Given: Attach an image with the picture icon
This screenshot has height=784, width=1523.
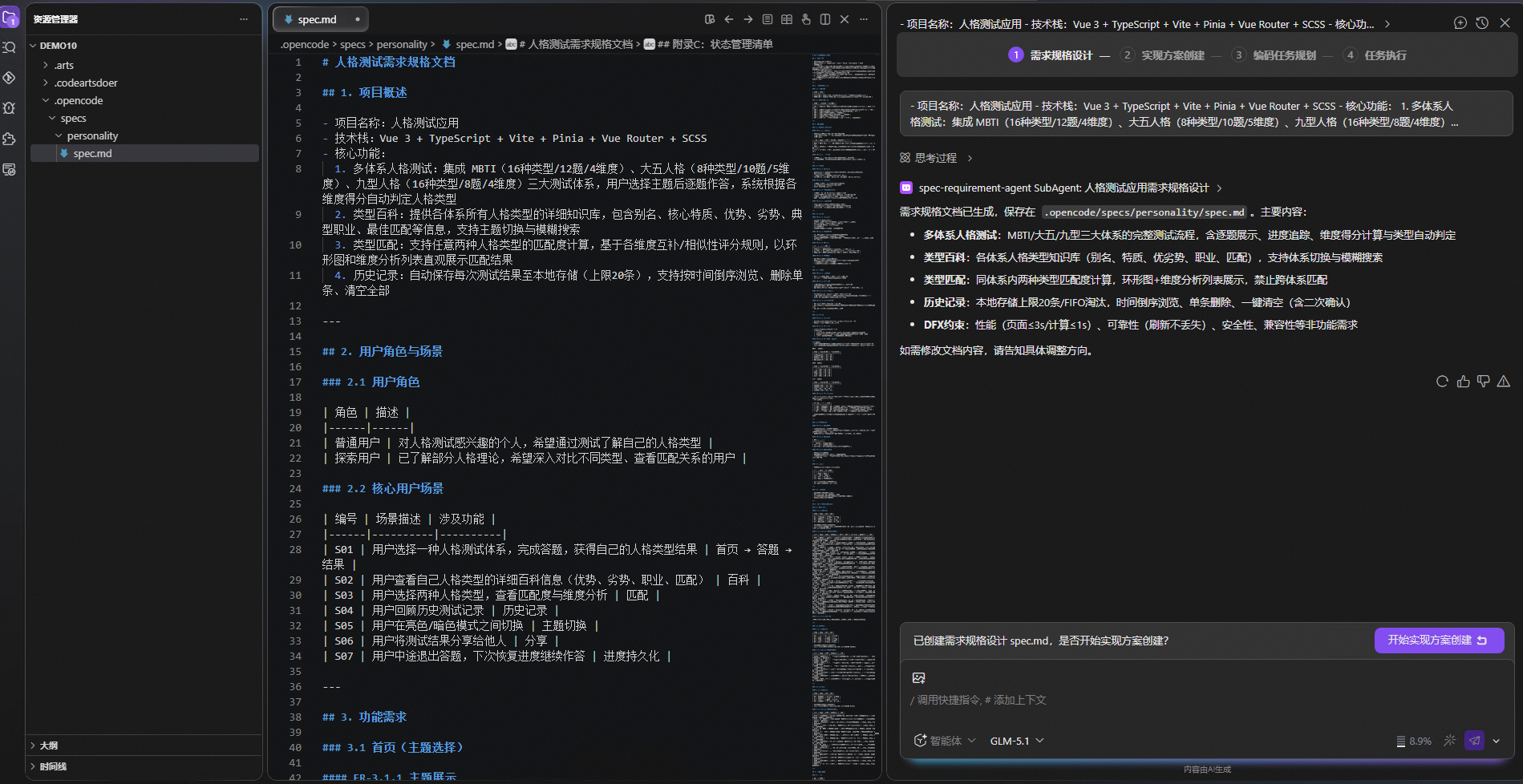Looking at the screenshot, I should point(919,678).
